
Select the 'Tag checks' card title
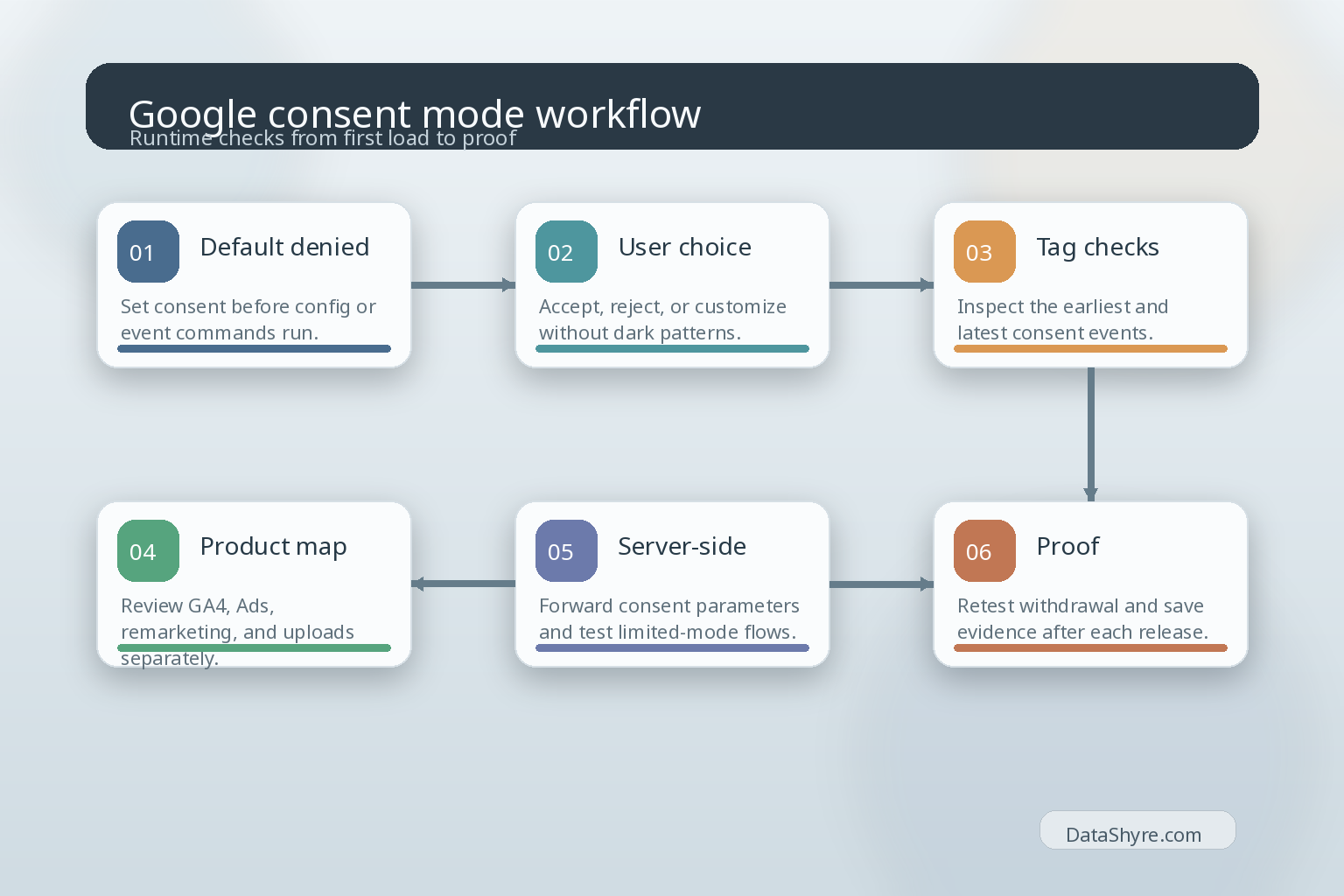coord(1097,248)
